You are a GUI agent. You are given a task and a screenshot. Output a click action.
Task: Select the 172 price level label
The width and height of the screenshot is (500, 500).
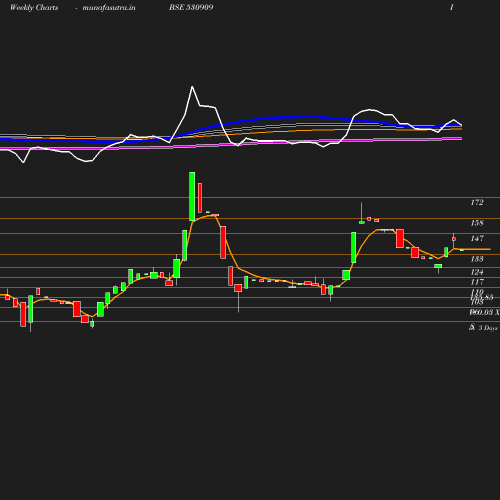(477, 202)
